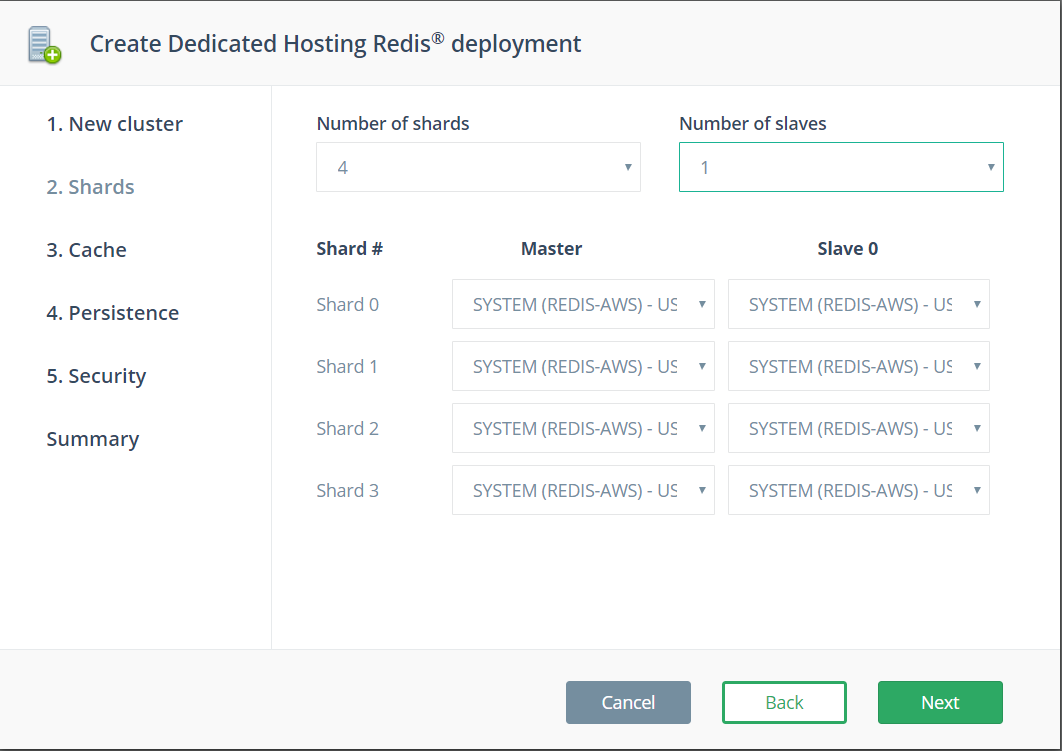
Task: Click the Back button
Action: coord(784,702)
